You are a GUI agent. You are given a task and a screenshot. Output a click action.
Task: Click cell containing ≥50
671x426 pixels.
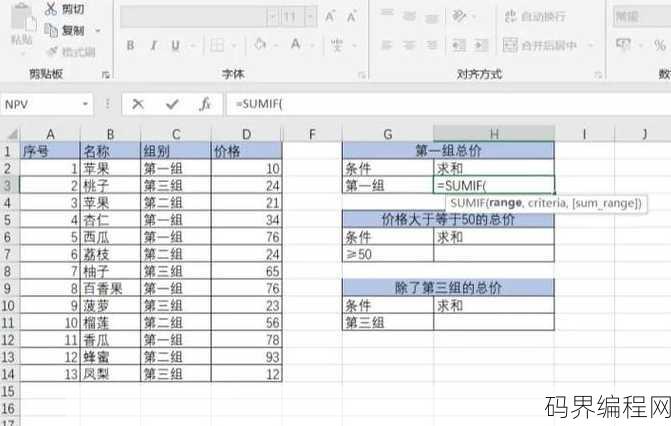(388, 254)
